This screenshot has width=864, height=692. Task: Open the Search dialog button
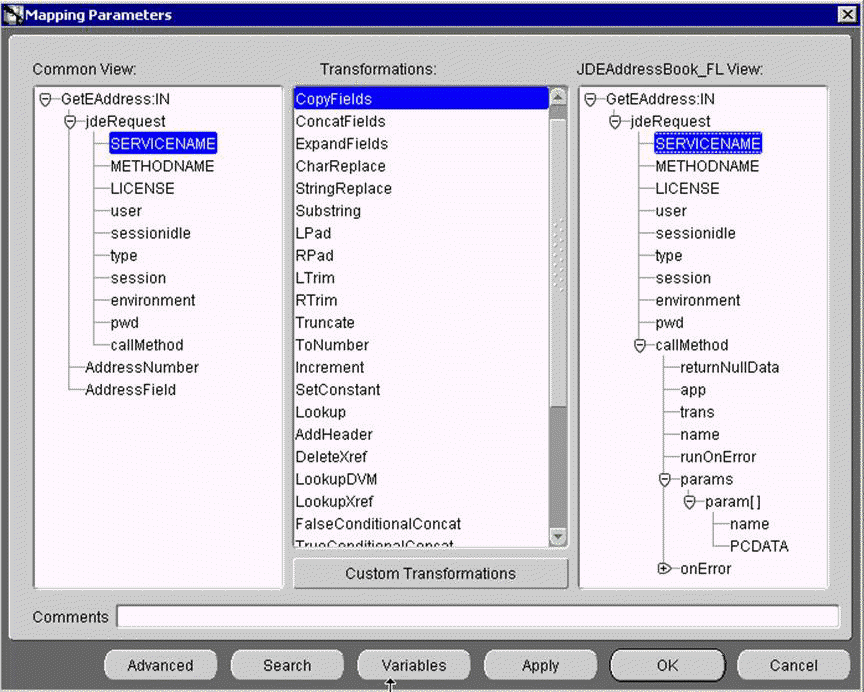coord(287,666)
